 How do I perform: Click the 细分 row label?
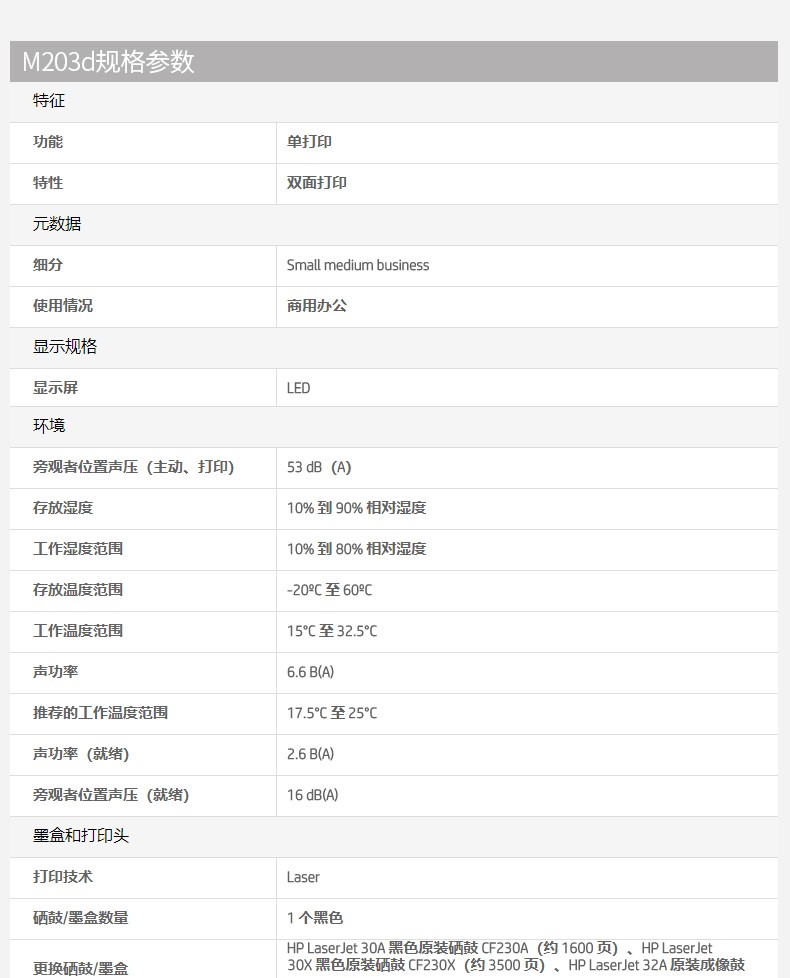pyautogui.click(x=48, y=265)
